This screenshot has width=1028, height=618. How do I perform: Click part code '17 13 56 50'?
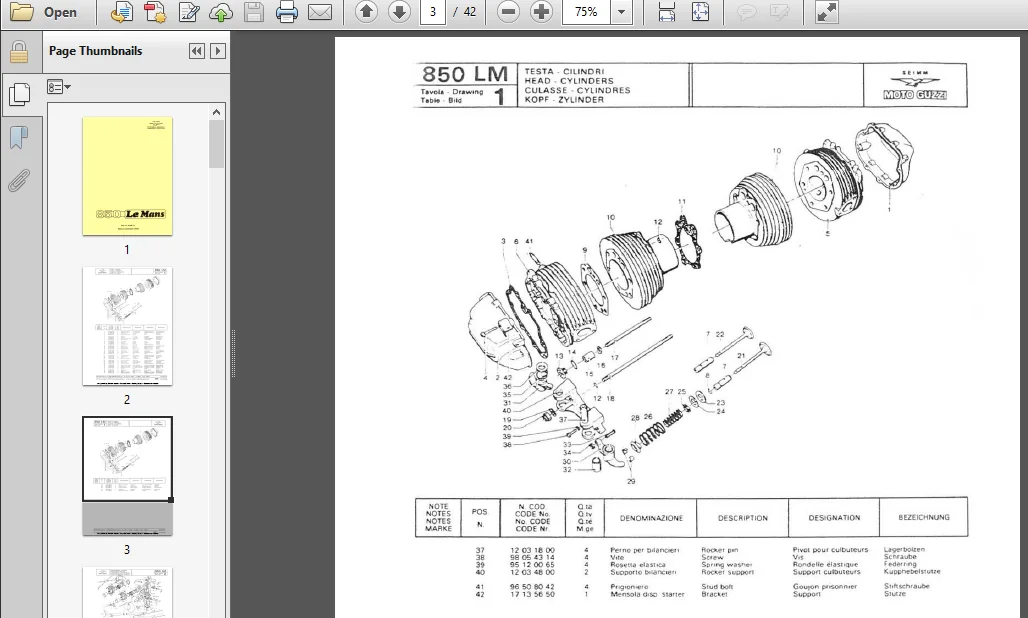(532, 594)
